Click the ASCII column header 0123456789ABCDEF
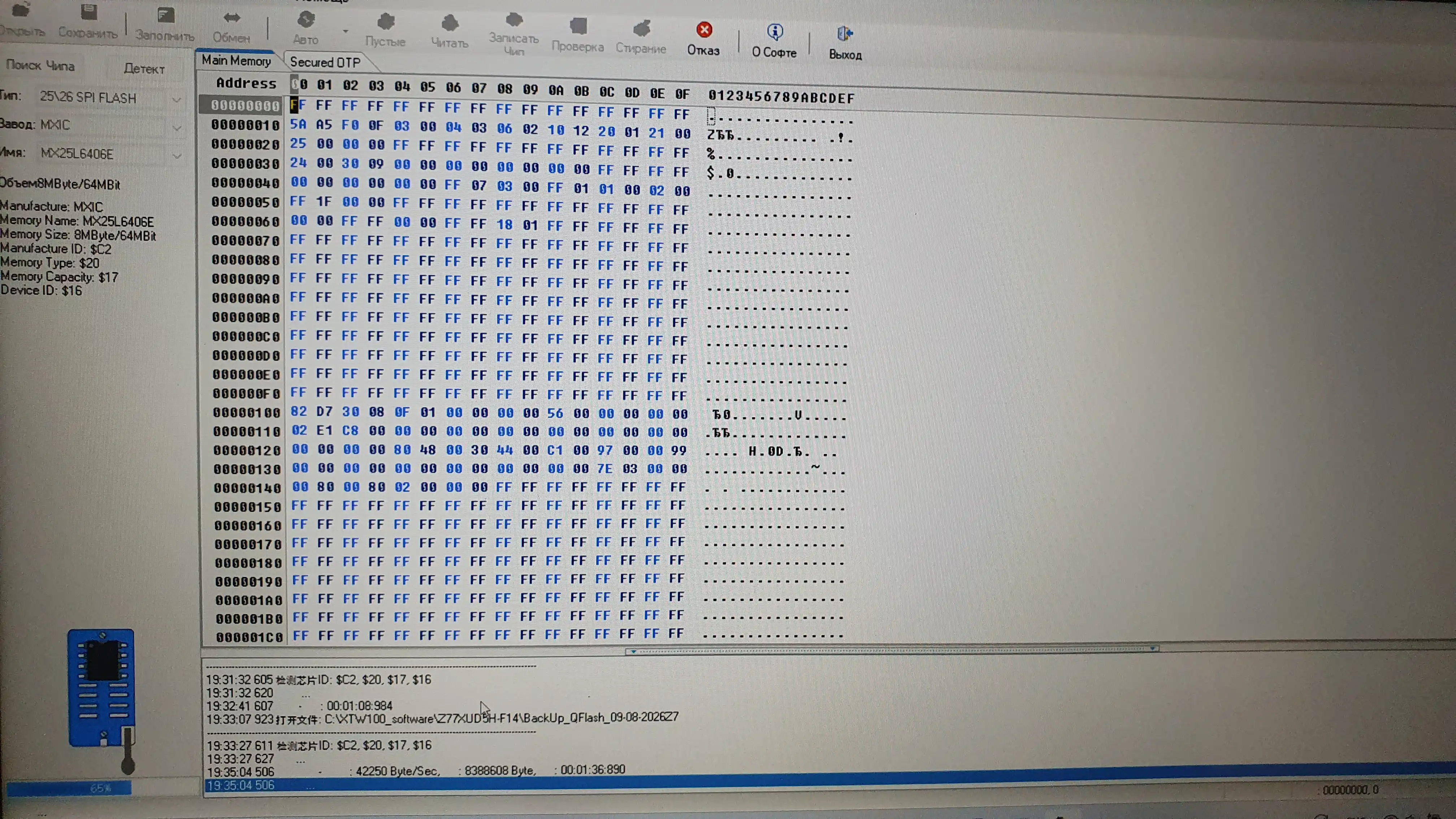The image size is (1456, 819). [781, 97]
